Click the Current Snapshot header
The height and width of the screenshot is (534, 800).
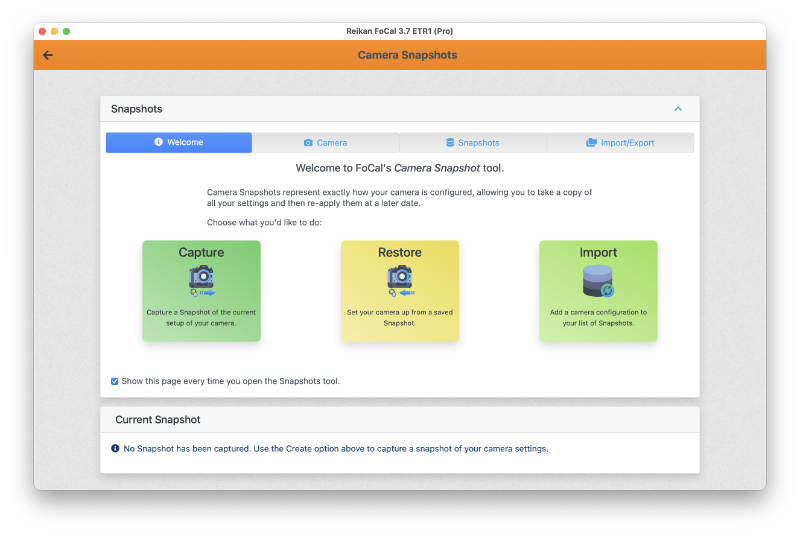click(400, 419)
